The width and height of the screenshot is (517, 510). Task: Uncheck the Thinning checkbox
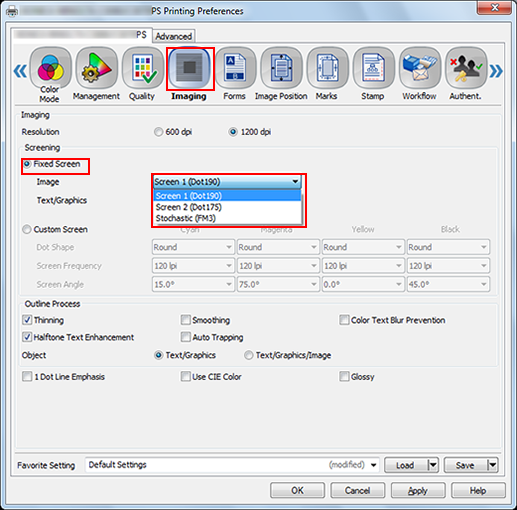click(x=27, y=320)
